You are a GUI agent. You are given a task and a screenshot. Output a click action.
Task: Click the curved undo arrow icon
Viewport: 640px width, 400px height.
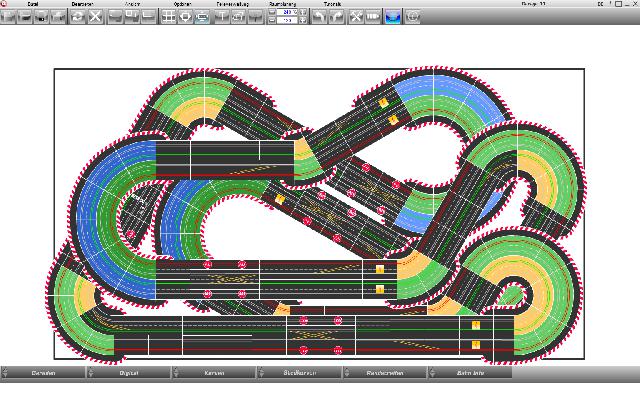[318, 18]
